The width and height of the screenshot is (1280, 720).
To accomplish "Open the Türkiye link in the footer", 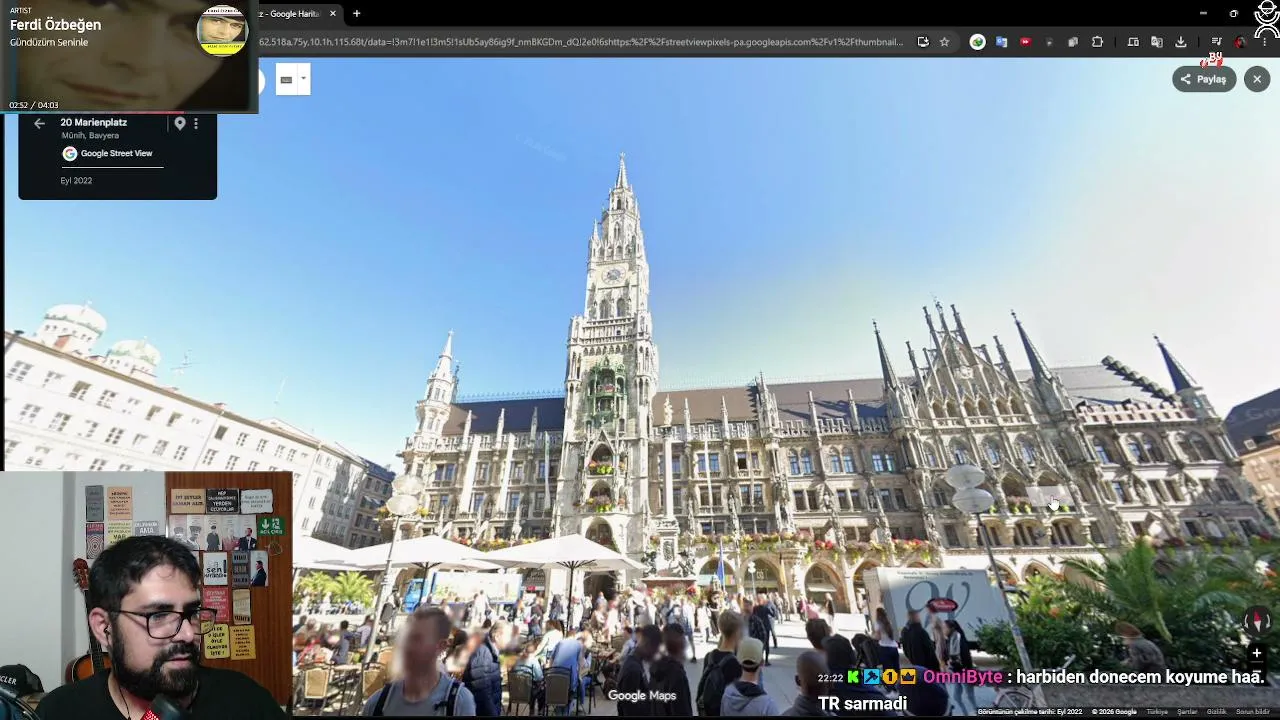I will 1157,712.
